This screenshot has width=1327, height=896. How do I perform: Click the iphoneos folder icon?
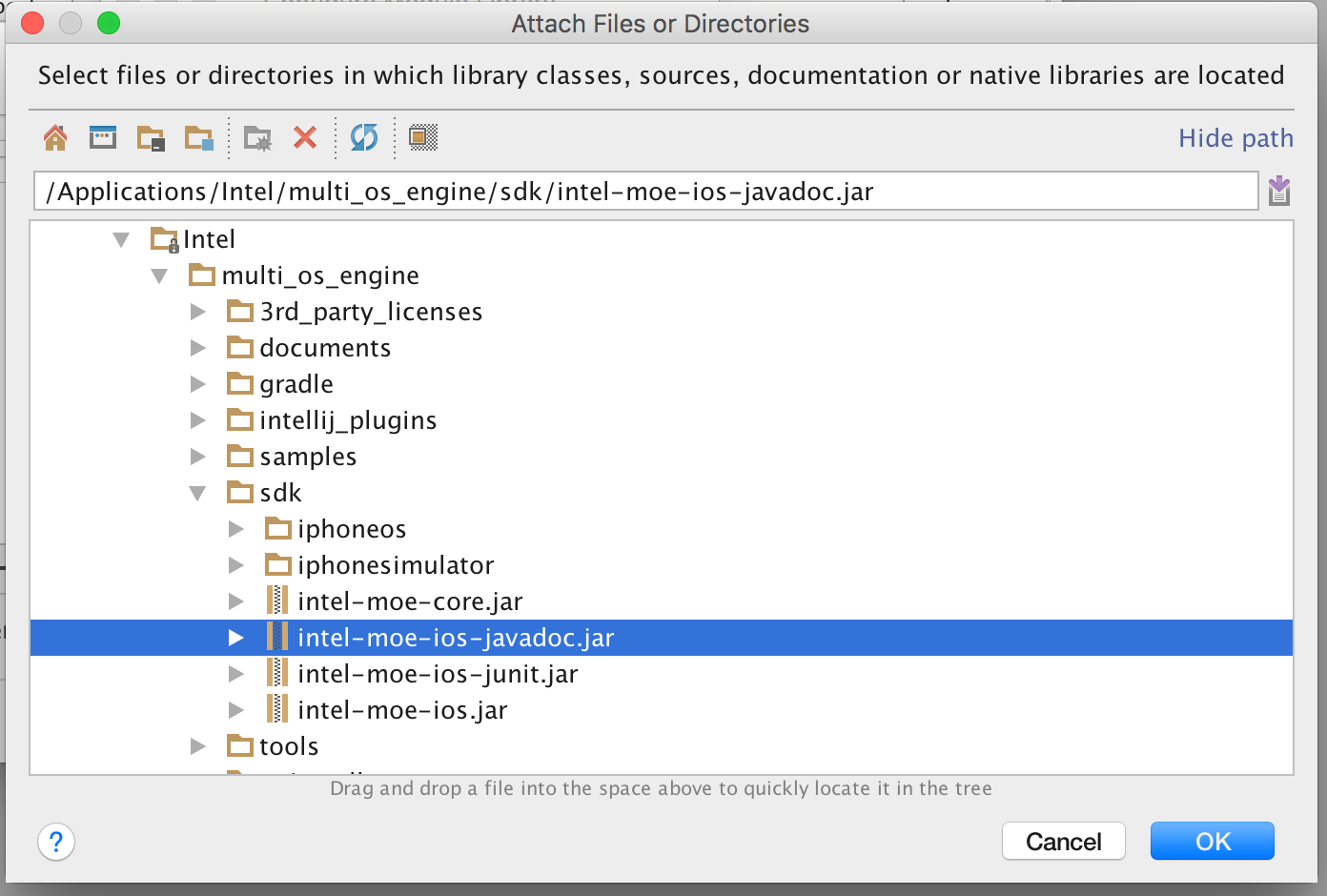tap(278, 529)
